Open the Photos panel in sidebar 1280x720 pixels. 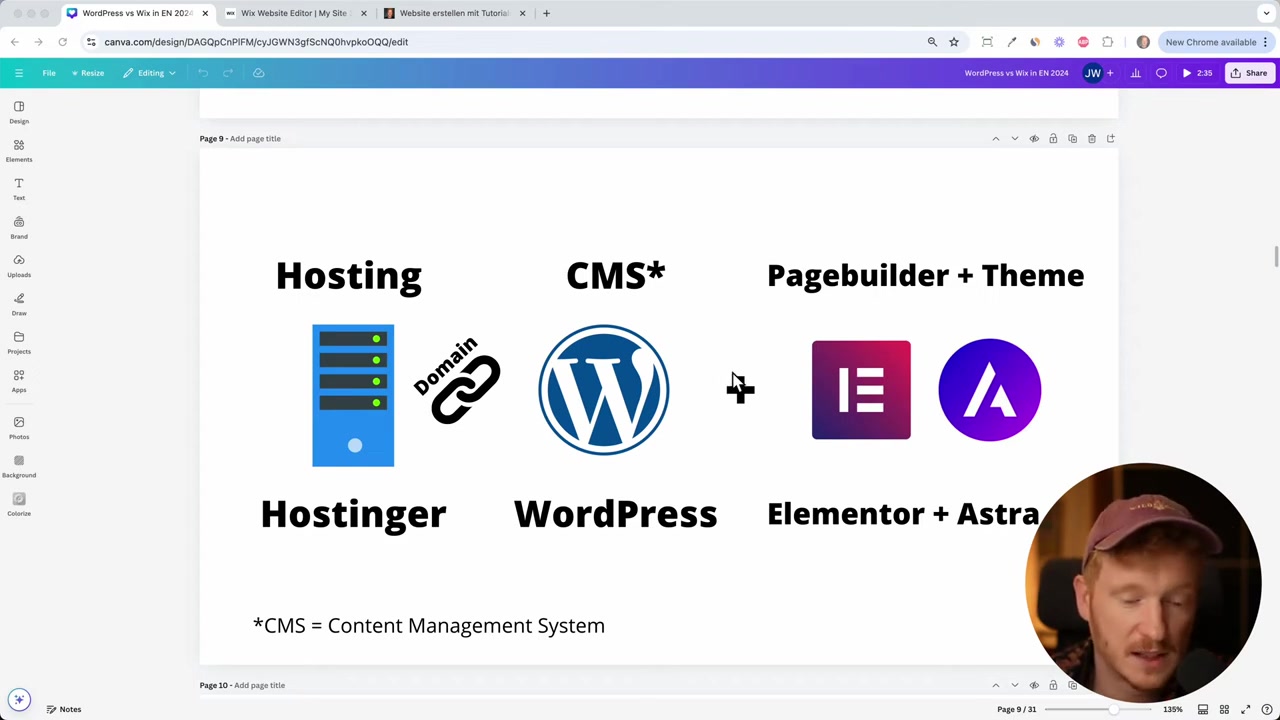click(19, 427)
